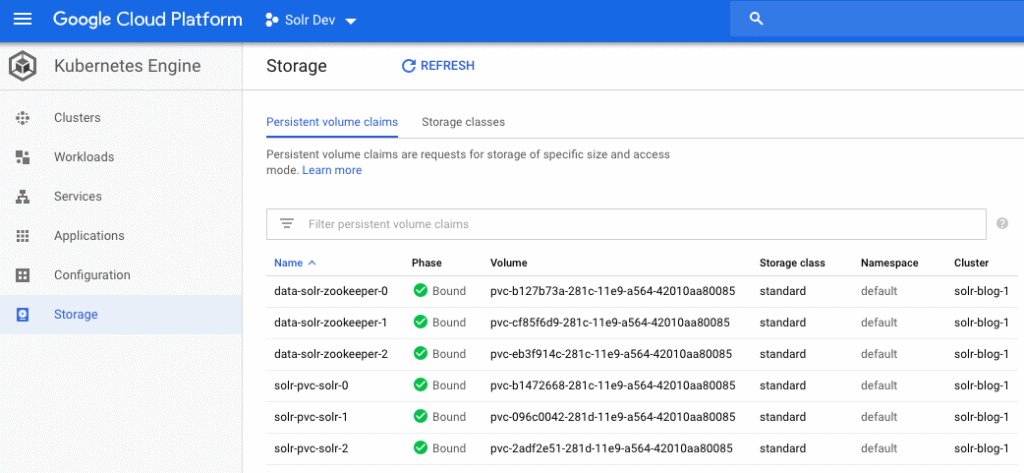
Task: Click volume pvc-096c0042-281d-11e9-a564-42010aa80085
Action: click(613, 417)
